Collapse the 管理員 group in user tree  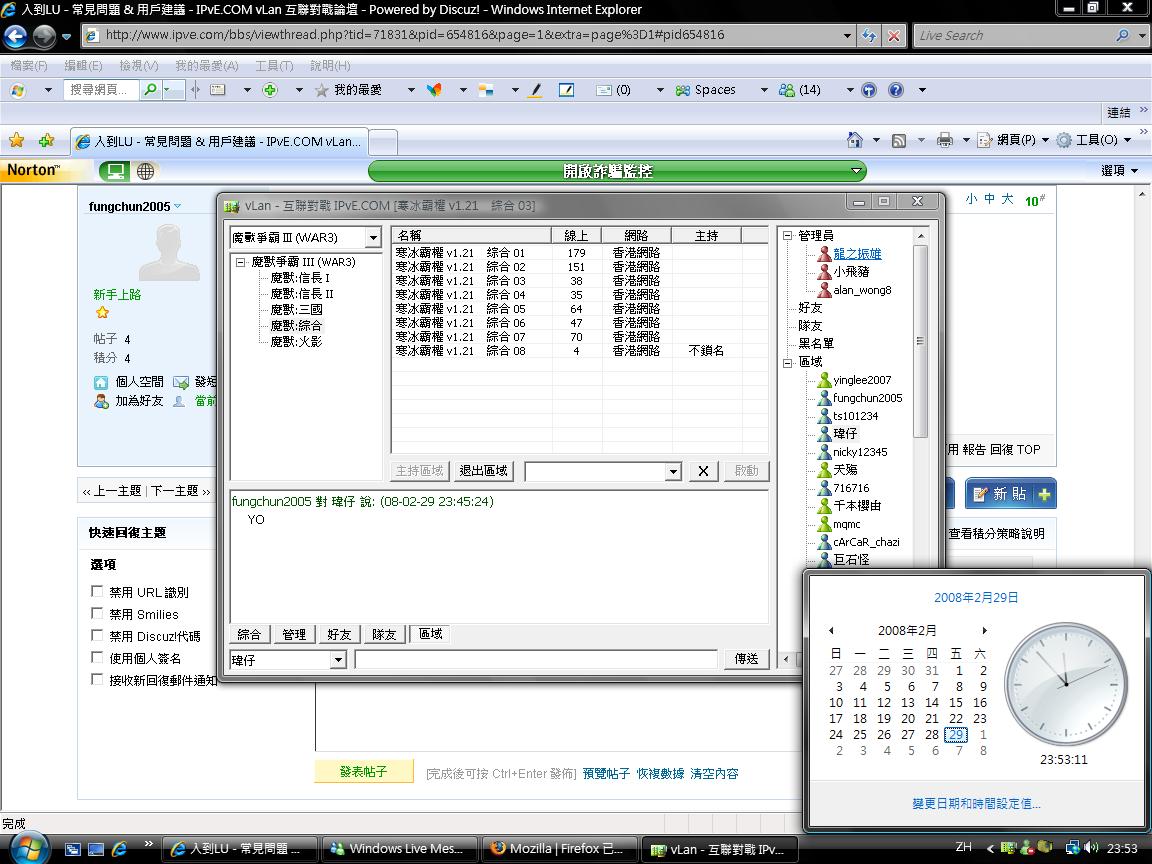(788, 236)
